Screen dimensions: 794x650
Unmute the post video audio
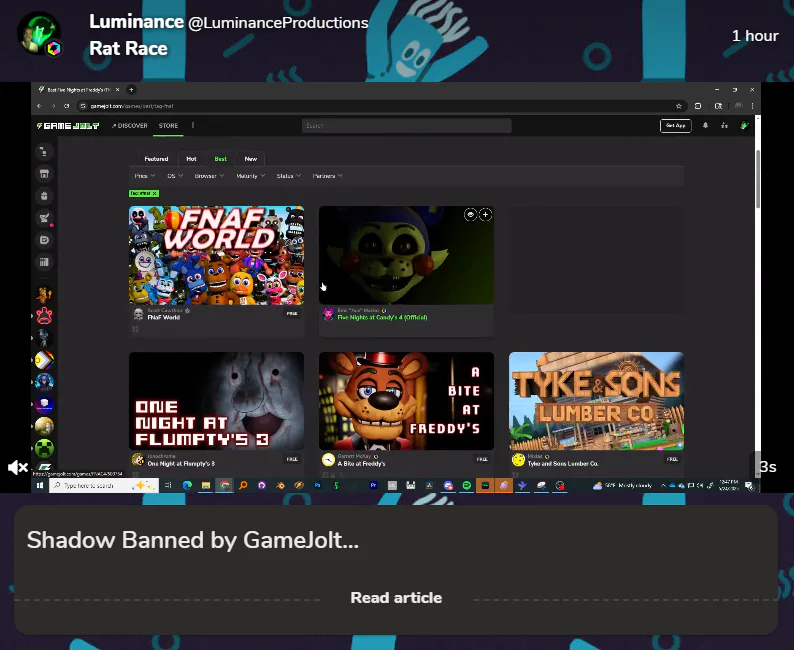pos(18,467)
